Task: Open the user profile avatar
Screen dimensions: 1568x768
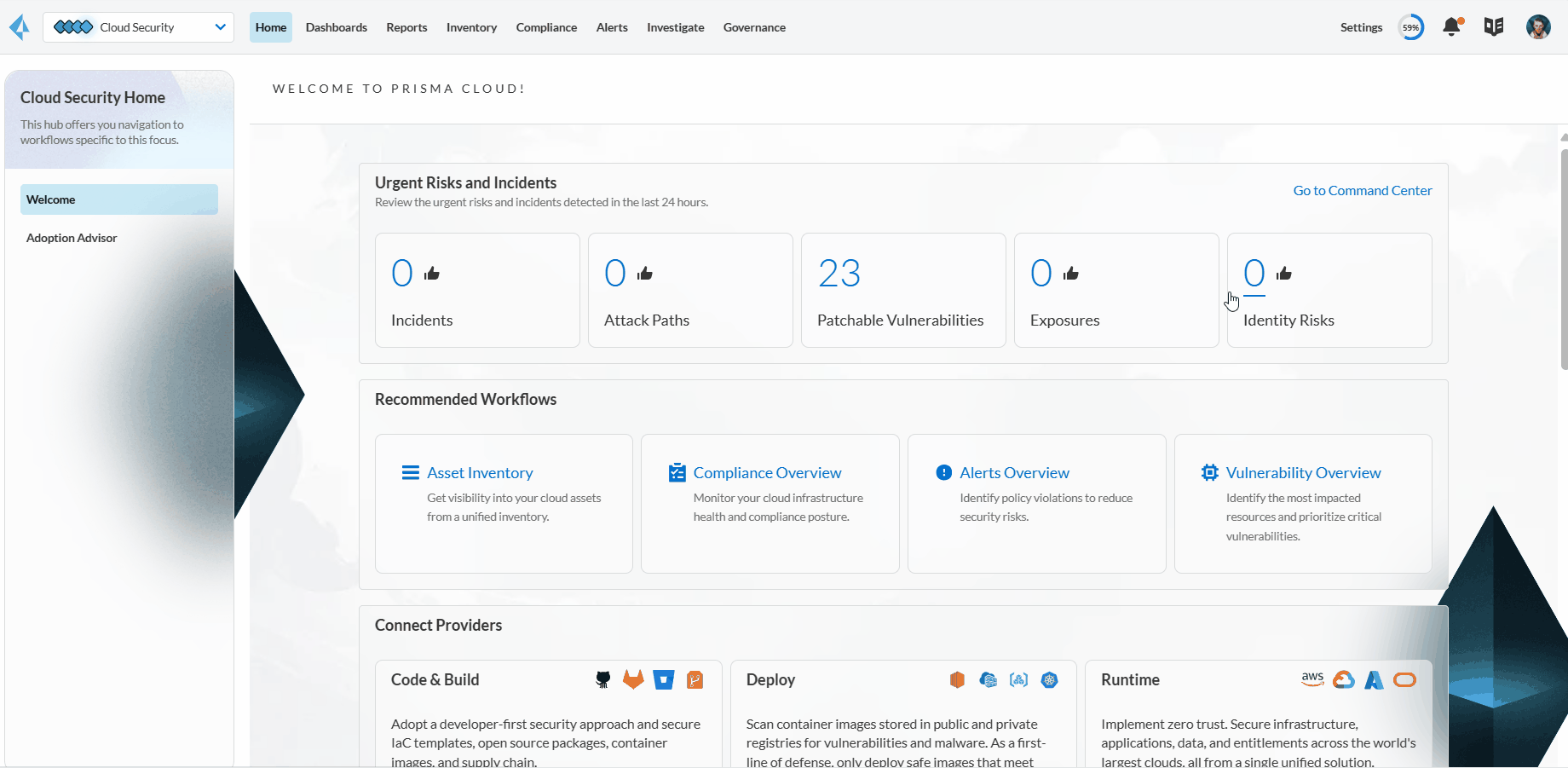Action: (1538, 27)
